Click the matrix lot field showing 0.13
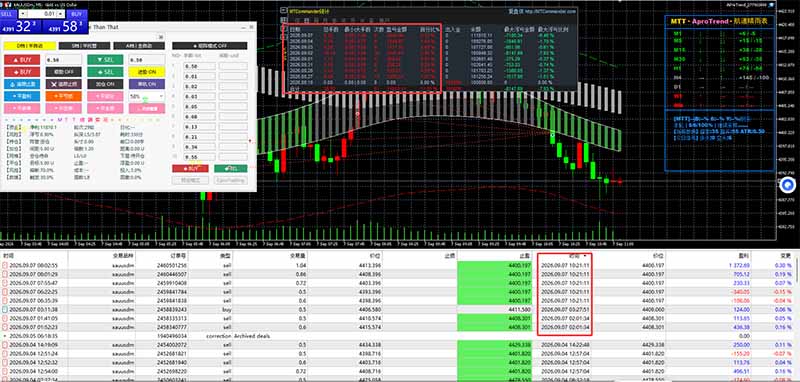 (x=198, y=127)
